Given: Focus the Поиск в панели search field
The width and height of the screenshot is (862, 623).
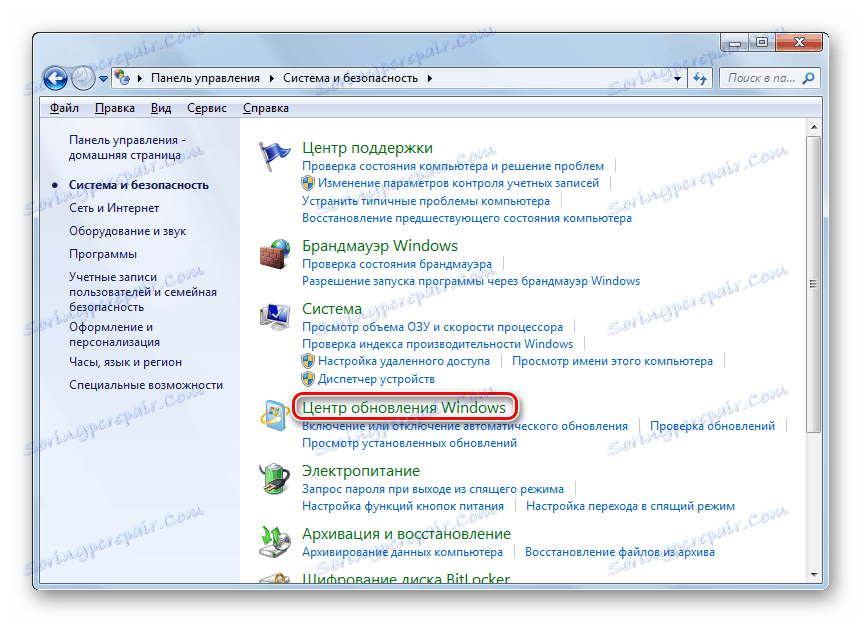Looking at the screenshot, I should point(770,79).
